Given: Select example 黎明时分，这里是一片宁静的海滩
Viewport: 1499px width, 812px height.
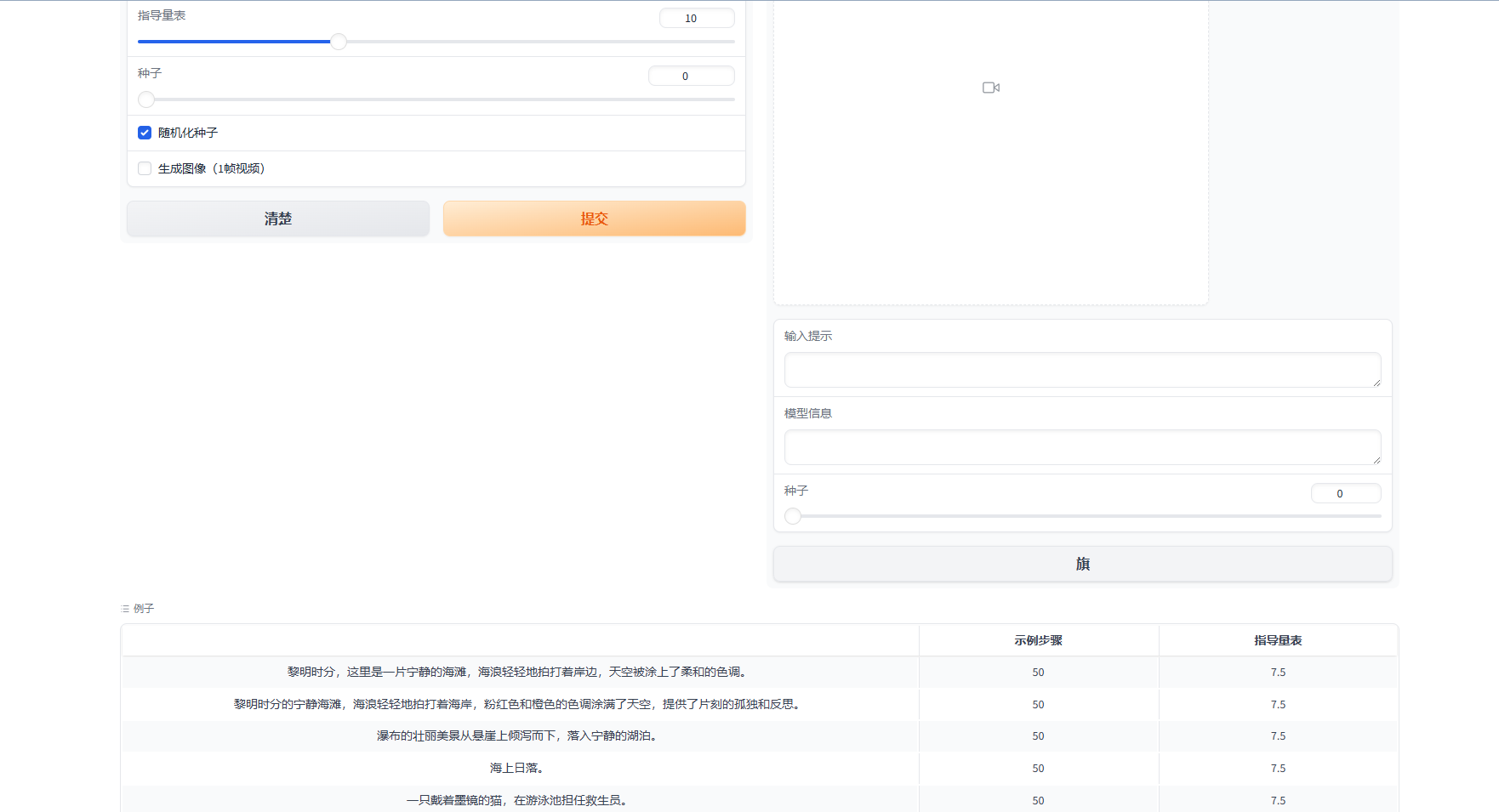Looking at the screenshot, I should click(519, 672).
